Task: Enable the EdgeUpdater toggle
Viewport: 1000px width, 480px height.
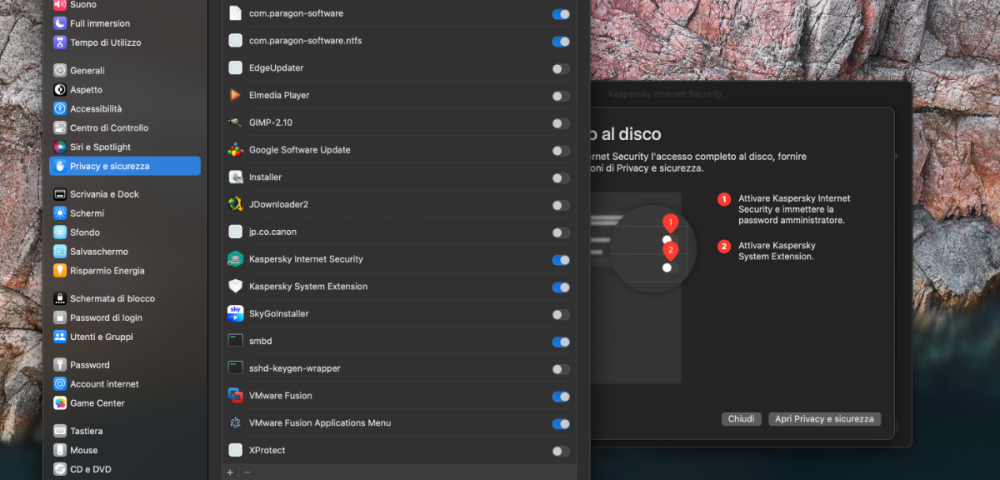Action: (561, 69)
